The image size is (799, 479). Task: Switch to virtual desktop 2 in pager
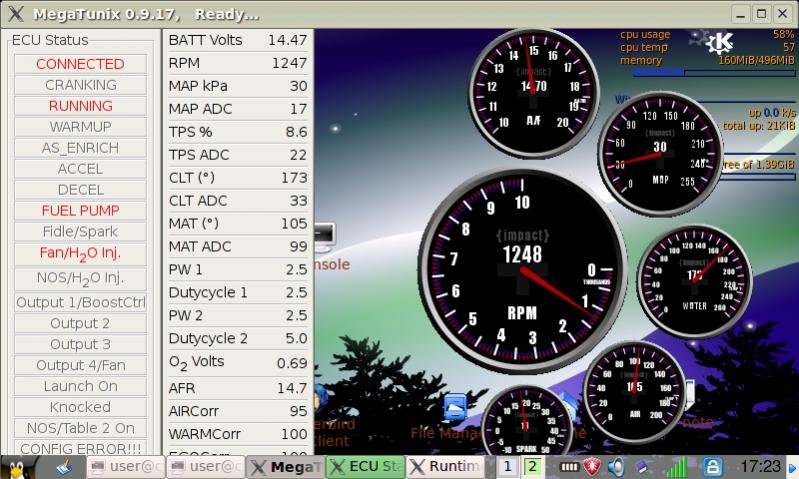[532, 467]
